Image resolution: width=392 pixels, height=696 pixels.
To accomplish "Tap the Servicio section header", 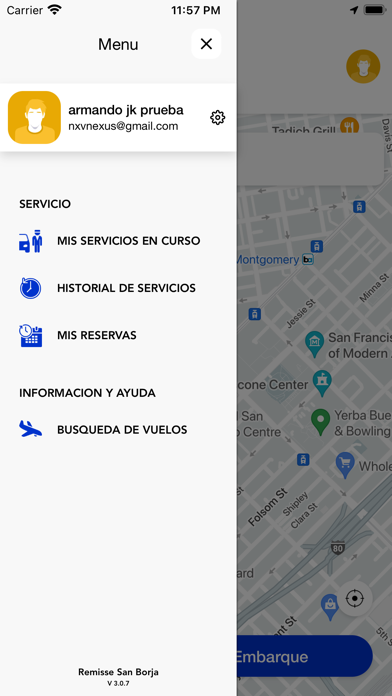I will [45, 204].
